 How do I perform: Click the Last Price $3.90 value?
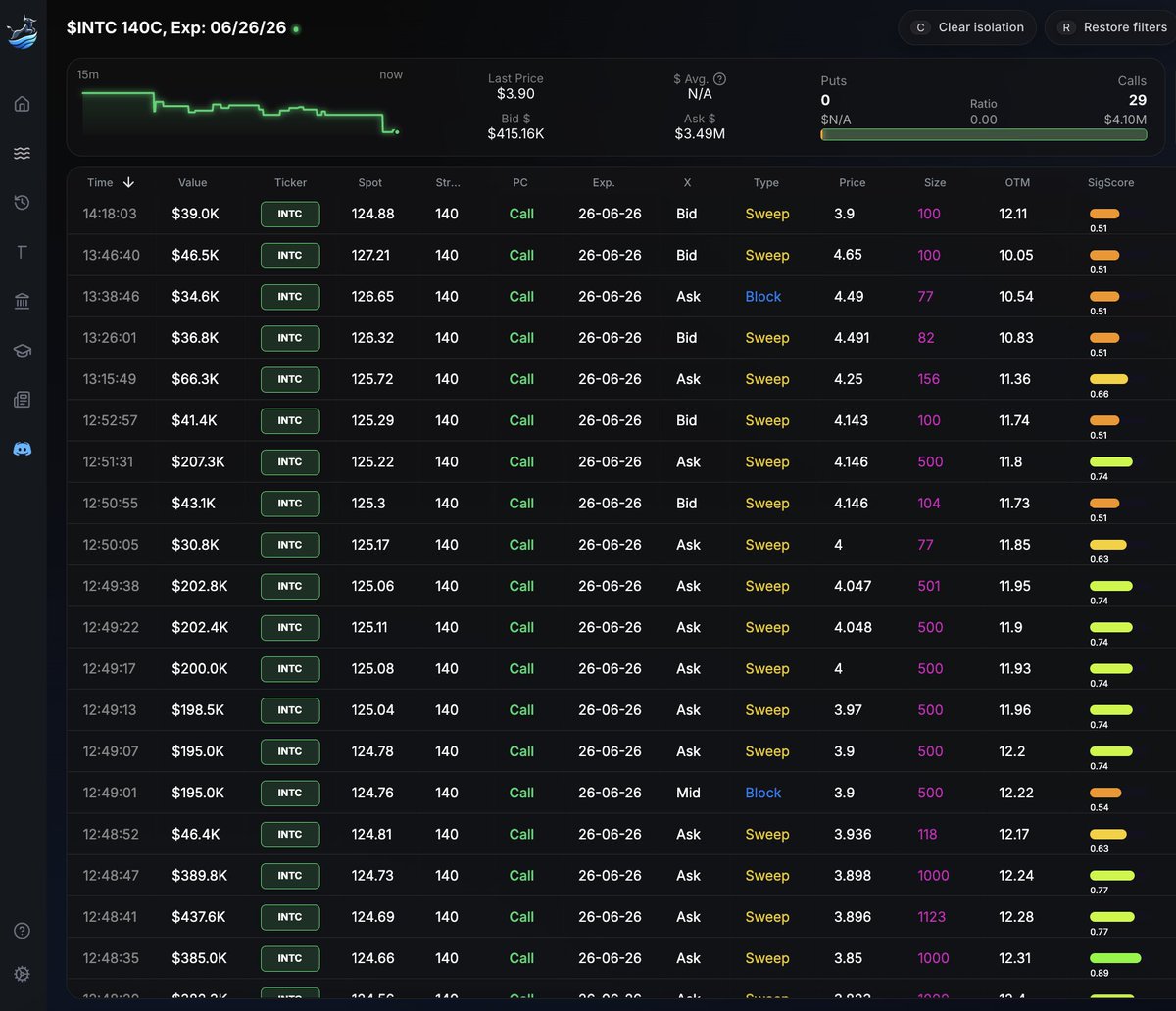pos(515,94)
